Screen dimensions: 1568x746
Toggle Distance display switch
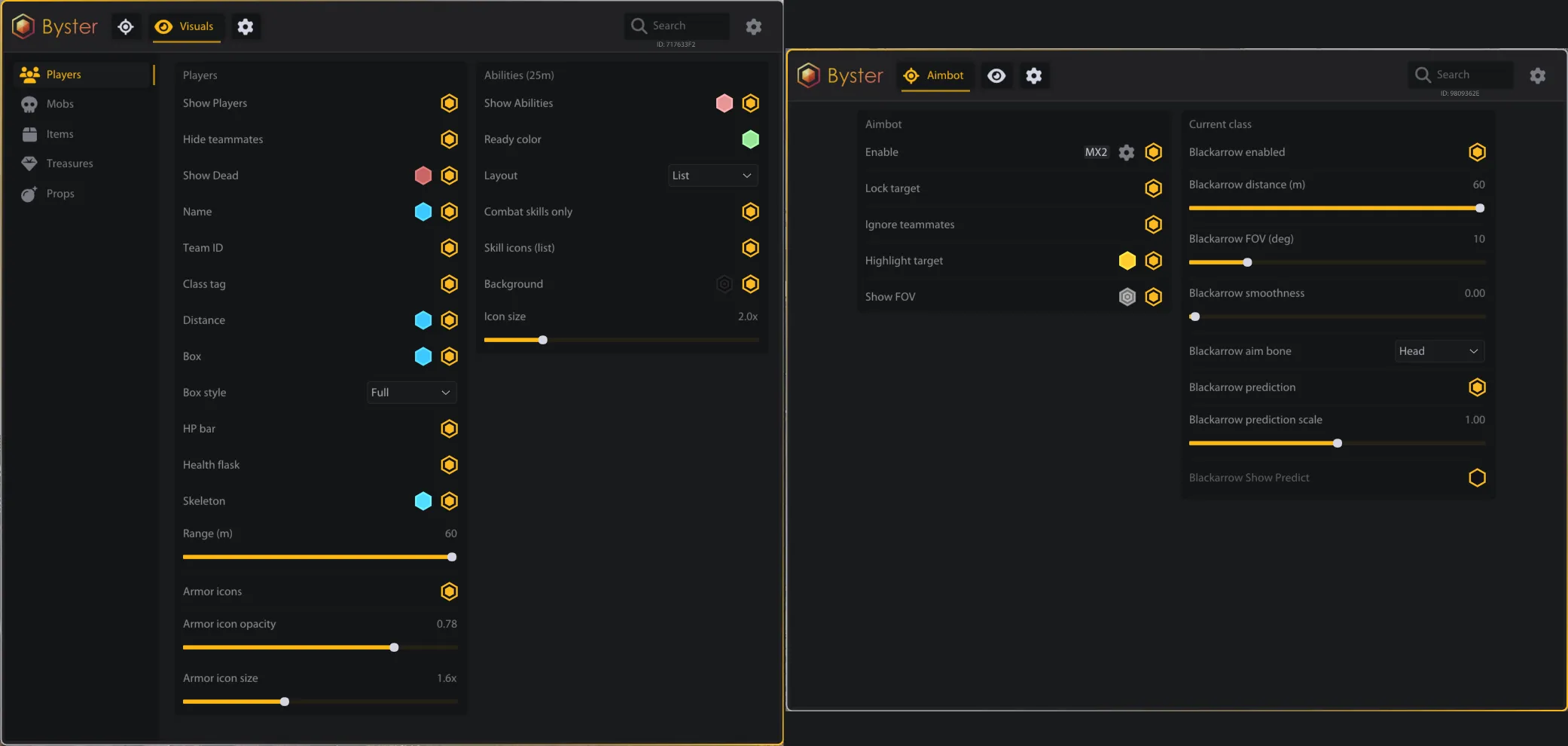[x=450, y=320]
